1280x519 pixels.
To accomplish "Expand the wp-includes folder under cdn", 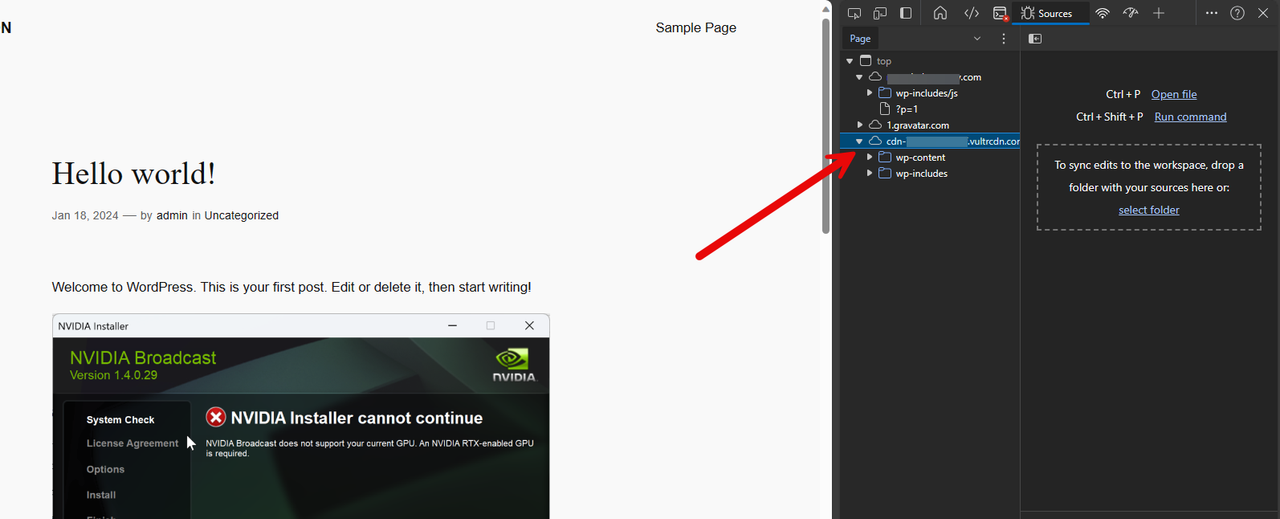I will tap(870, 173).
